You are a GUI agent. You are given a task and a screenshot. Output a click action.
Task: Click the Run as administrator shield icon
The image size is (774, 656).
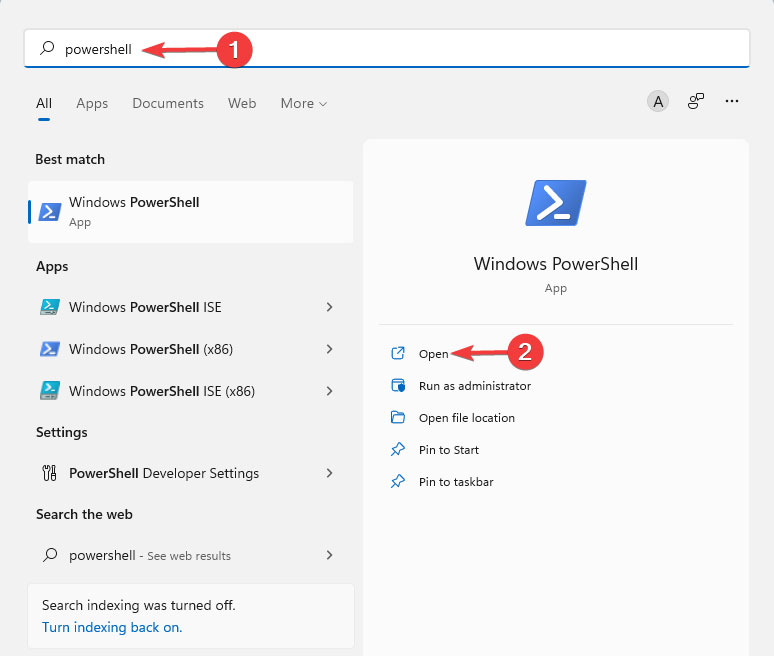[398, 386]
